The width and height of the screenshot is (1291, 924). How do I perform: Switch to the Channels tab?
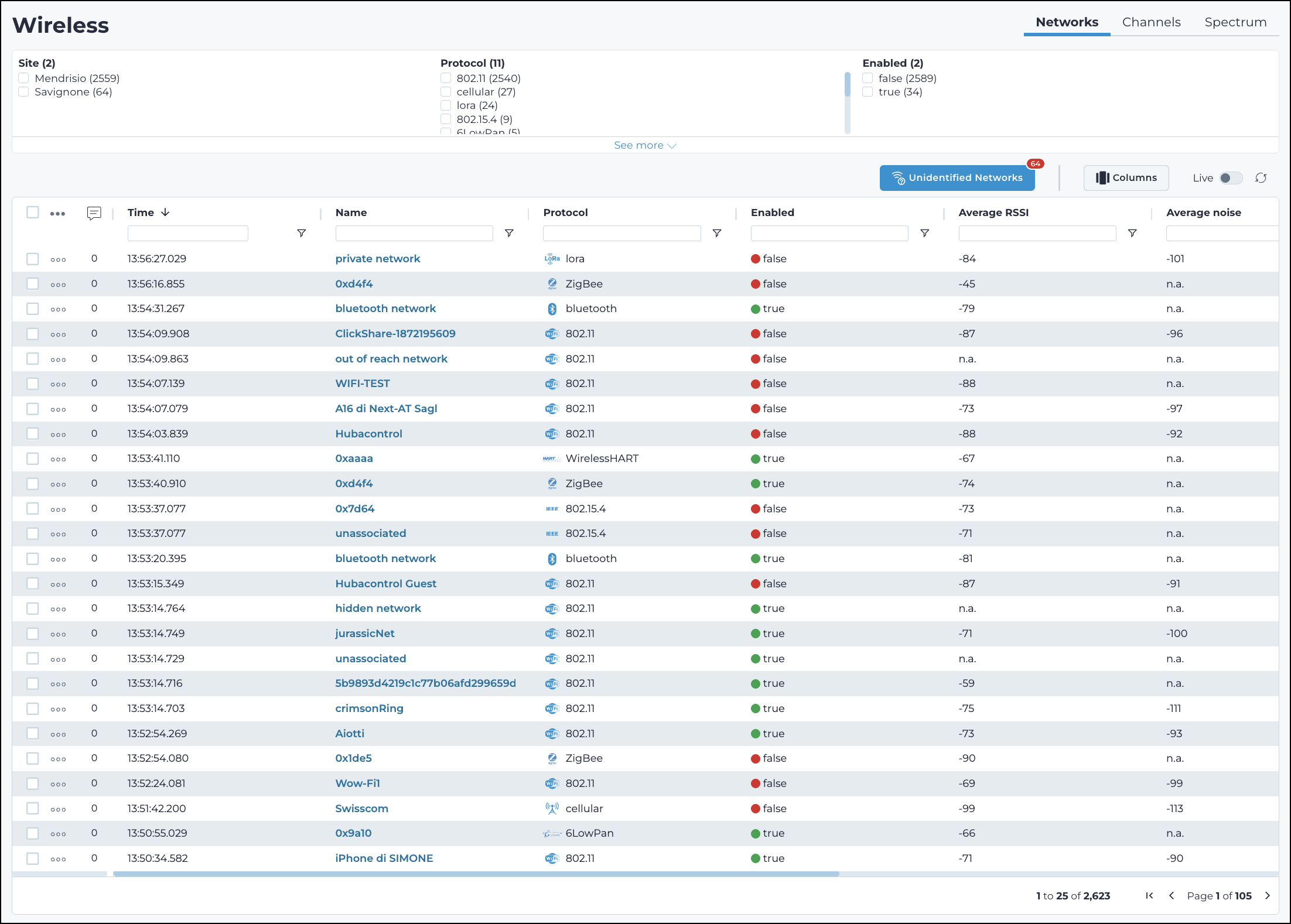coord(1151,22)
